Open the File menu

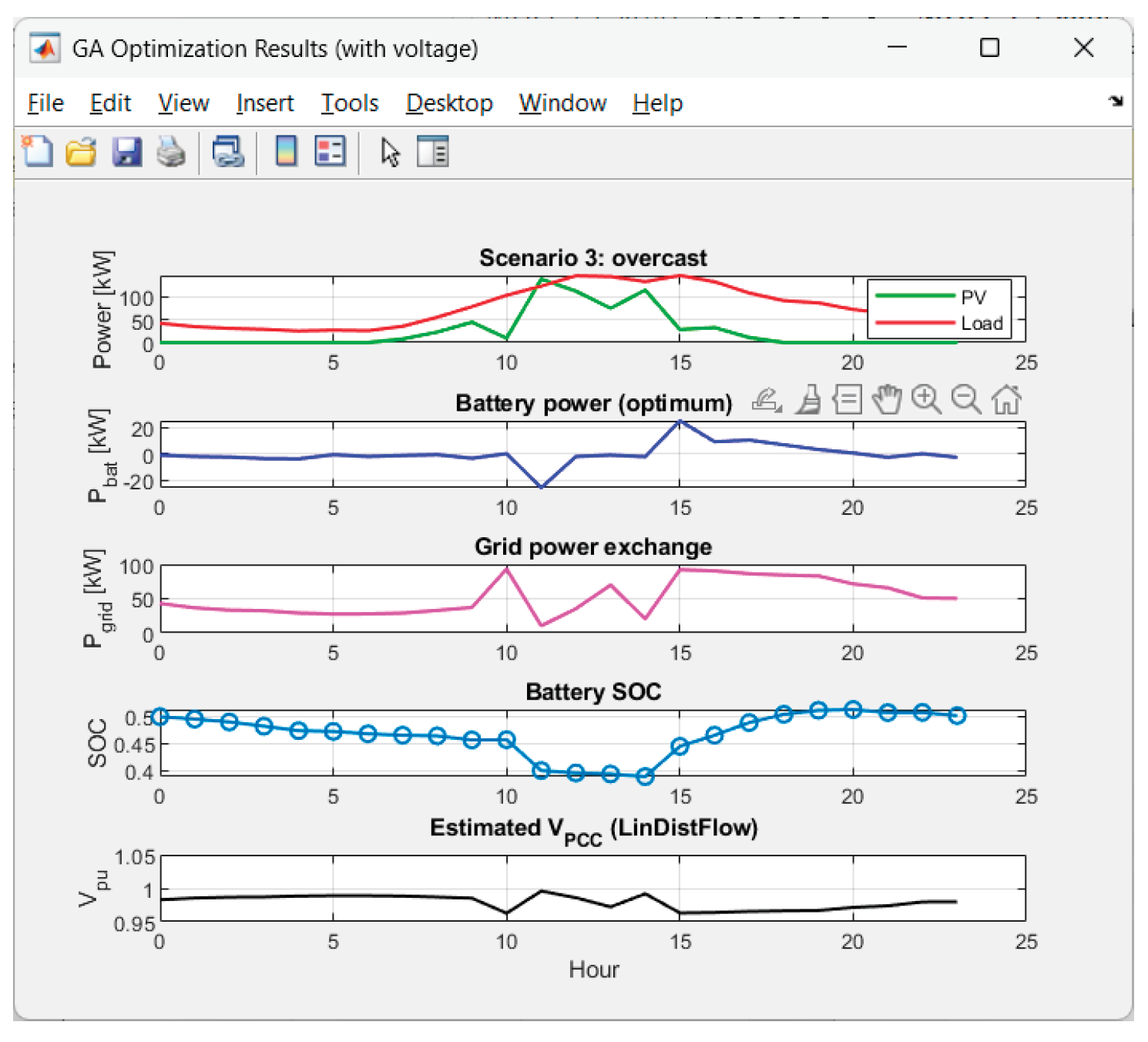coord(45,103)
